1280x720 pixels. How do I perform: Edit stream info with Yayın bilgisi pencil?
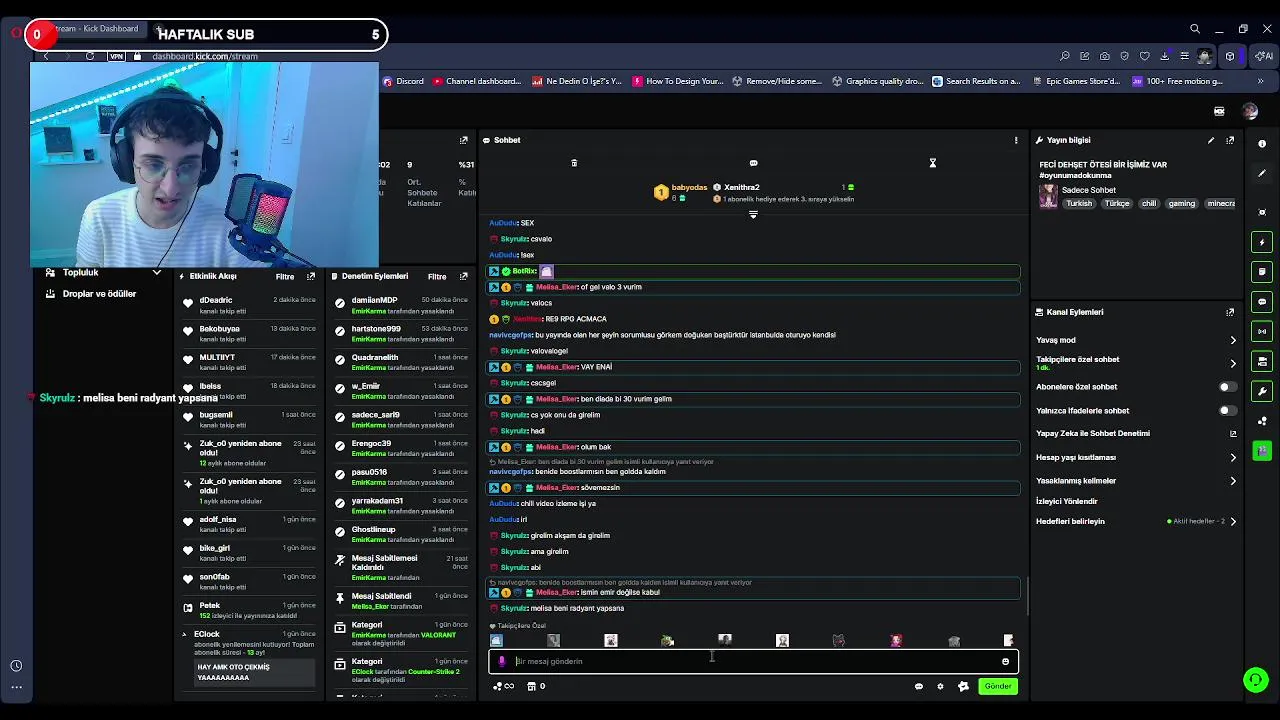click(x=1211, y=140)
